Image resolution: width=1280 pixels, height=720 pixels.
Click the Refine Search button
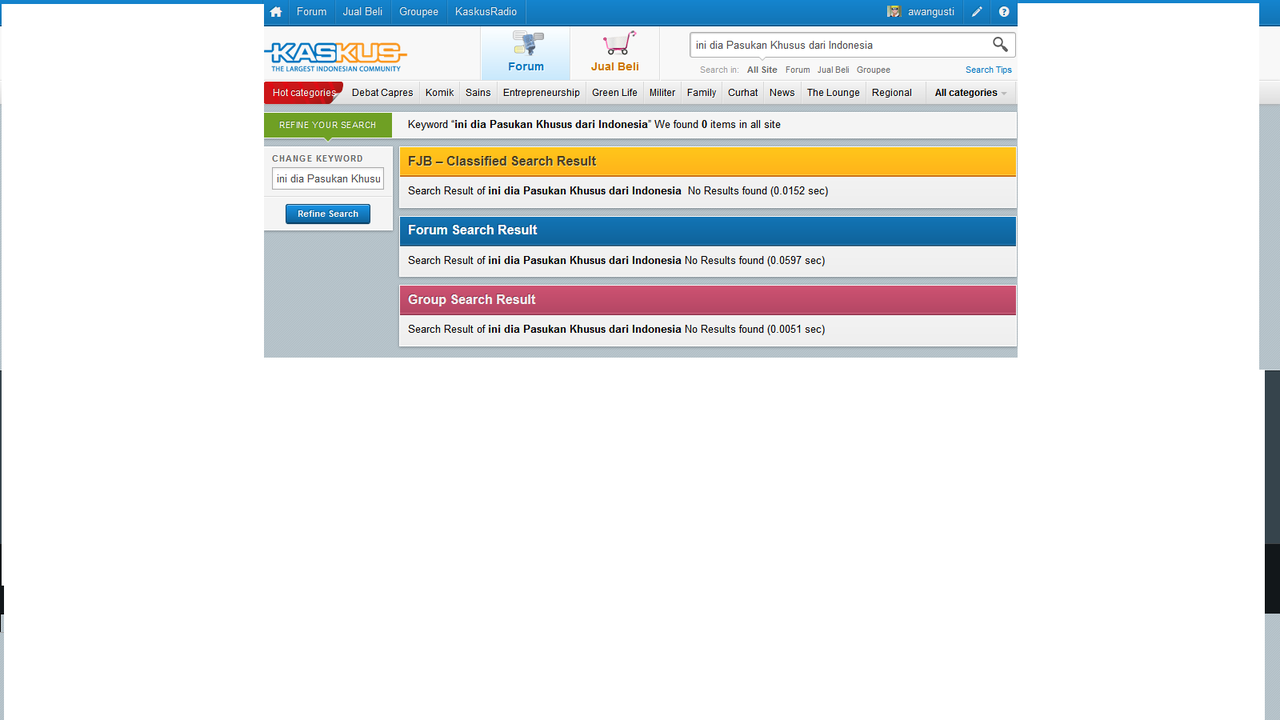tap(328, 214)
